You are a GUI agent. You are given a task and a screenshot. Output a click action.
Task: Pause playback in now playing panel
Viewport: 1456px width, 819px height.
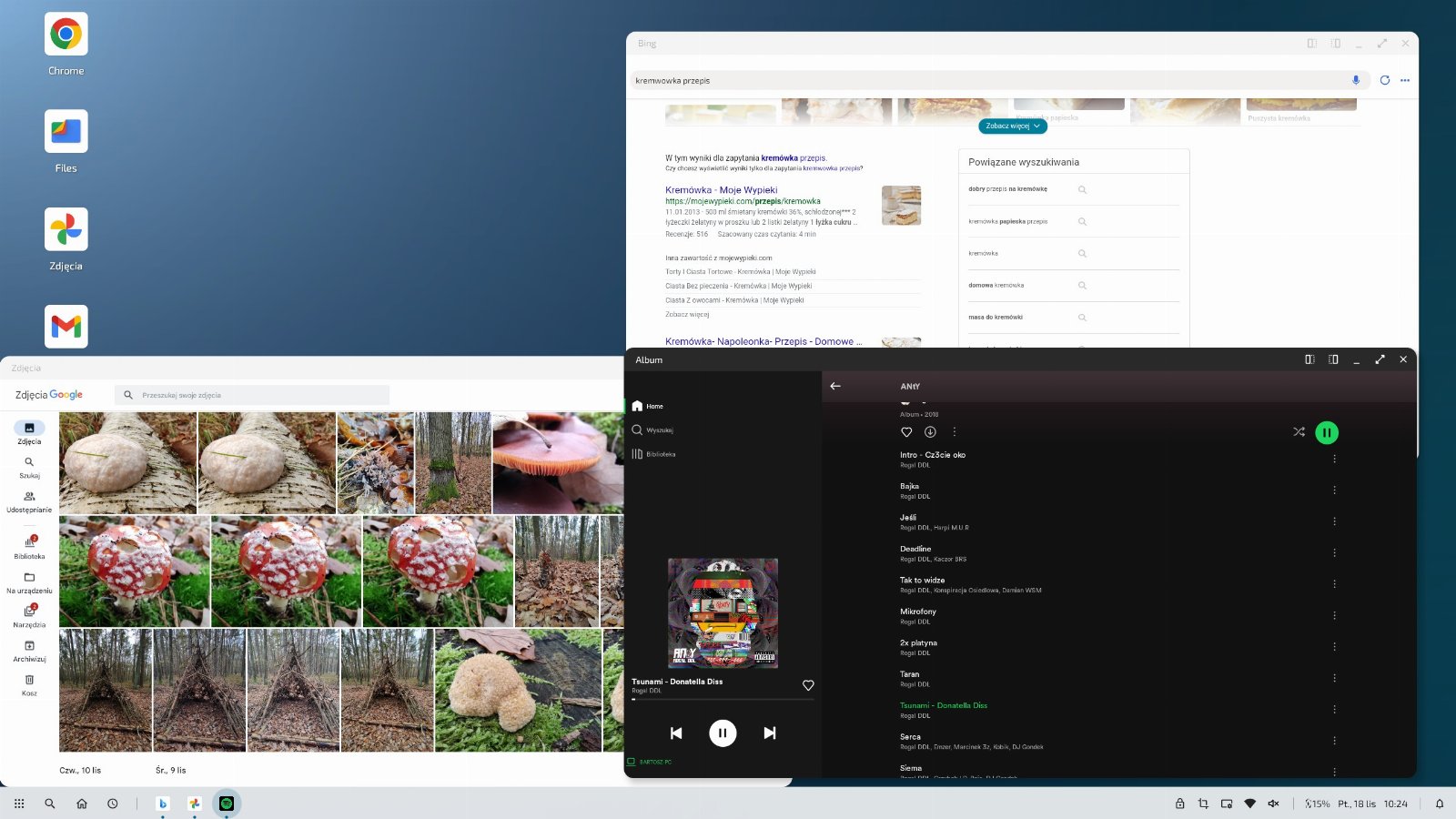click(723, 733)
